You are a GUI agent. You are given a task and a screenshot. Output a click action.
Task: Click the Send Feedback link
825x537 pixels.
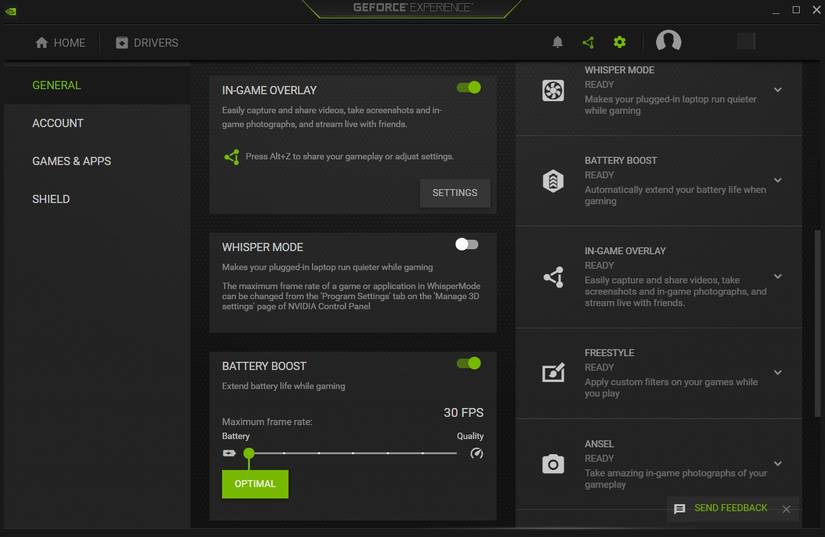(730, 508)
